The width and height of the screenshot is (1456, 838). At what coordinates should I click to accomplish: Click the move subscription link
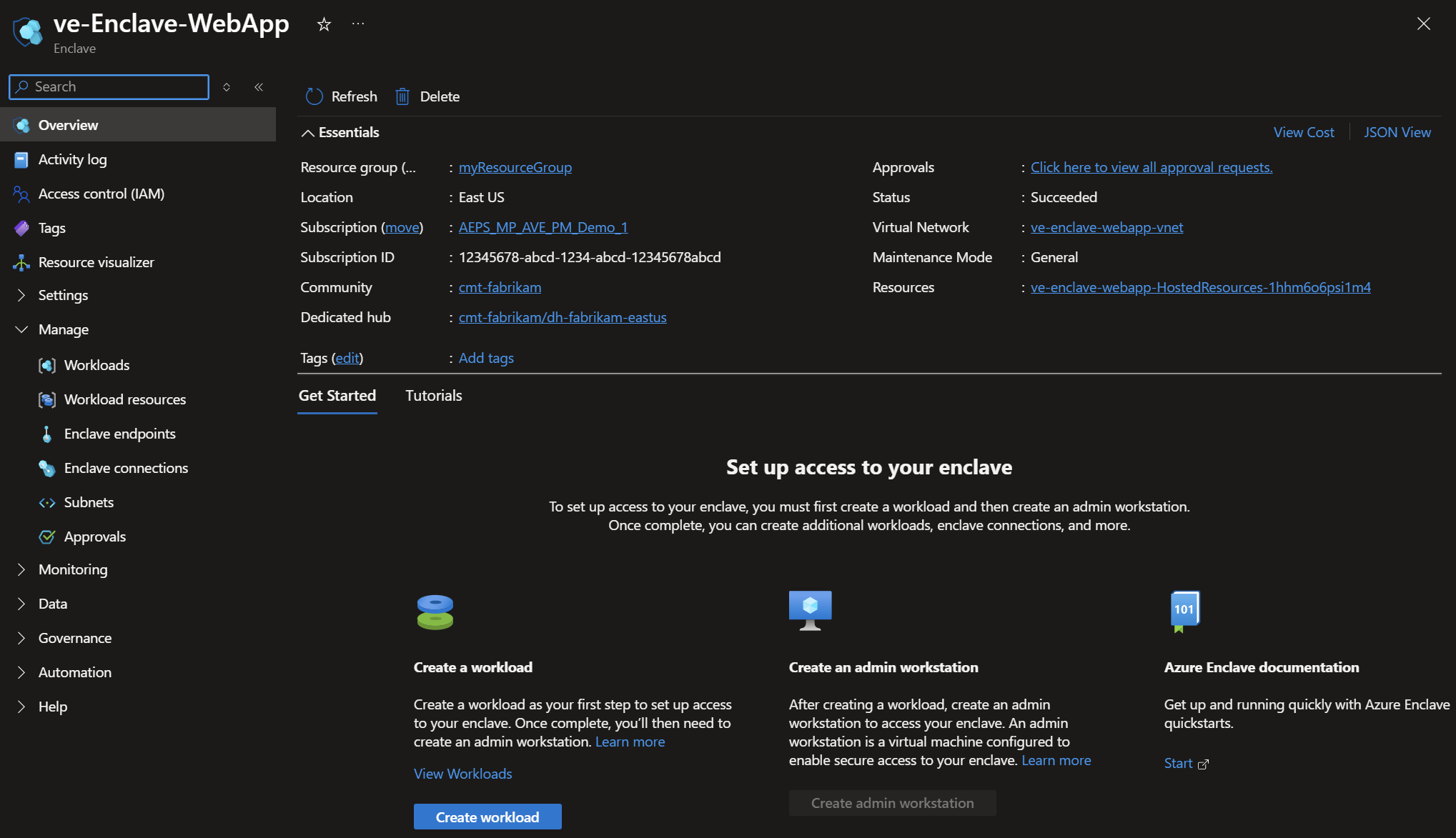click(x=402, y=227)
